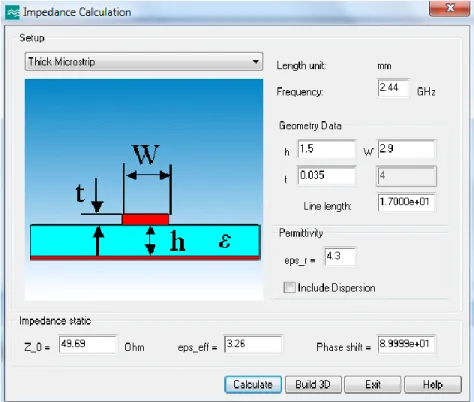The image size is (474, 402).
Task: Click the Exit button
Action: pyautogui.click(x=373, y=385)
